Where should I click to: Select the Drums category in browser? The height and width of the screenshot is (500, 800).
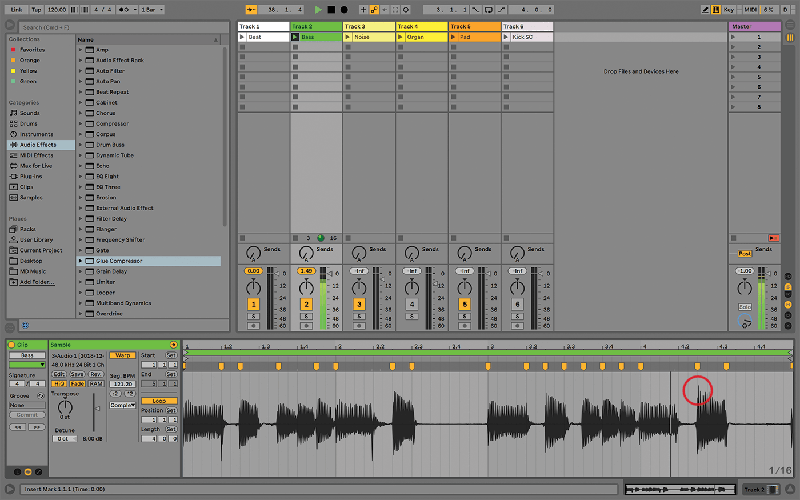32,124
